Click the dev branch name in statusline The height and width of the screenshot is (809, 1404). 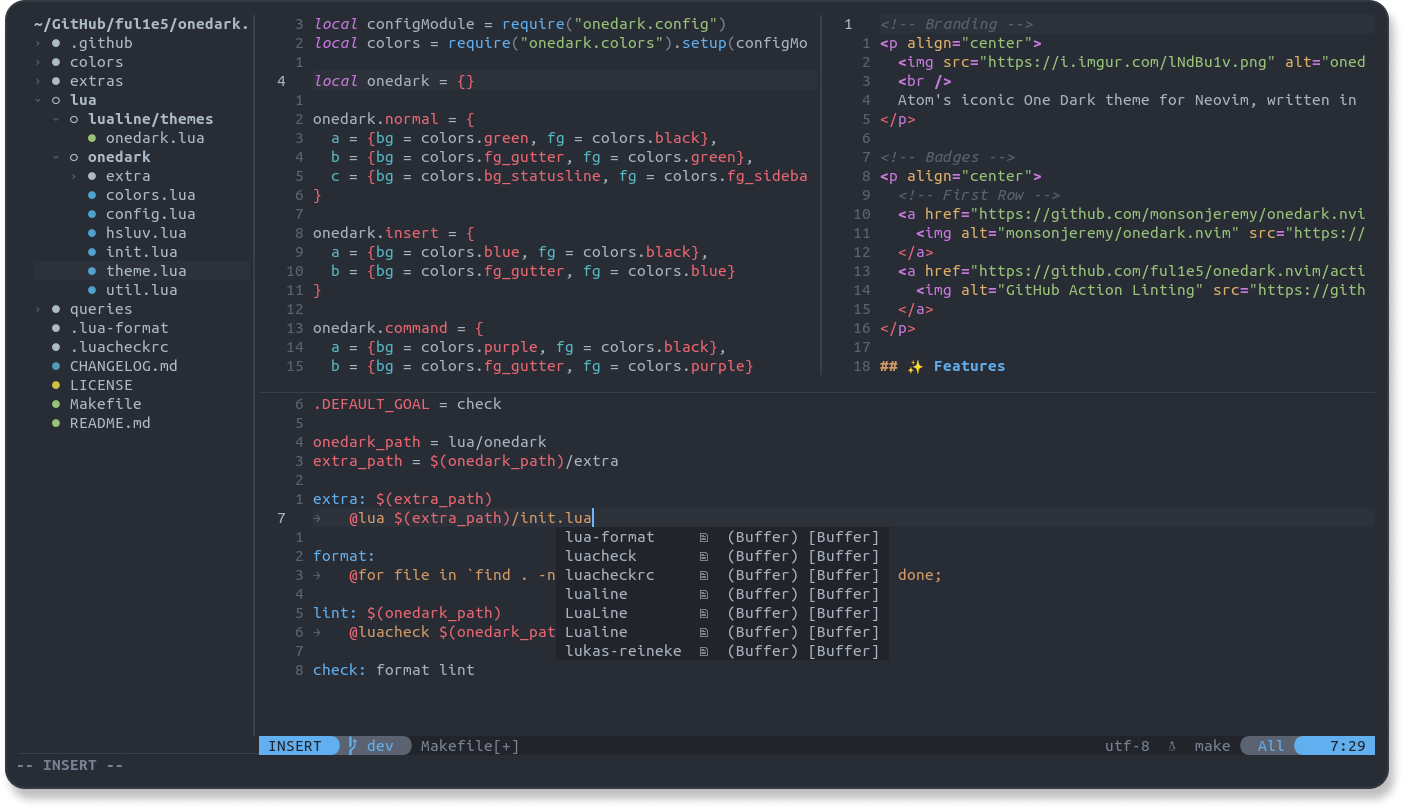click(380, 746)
